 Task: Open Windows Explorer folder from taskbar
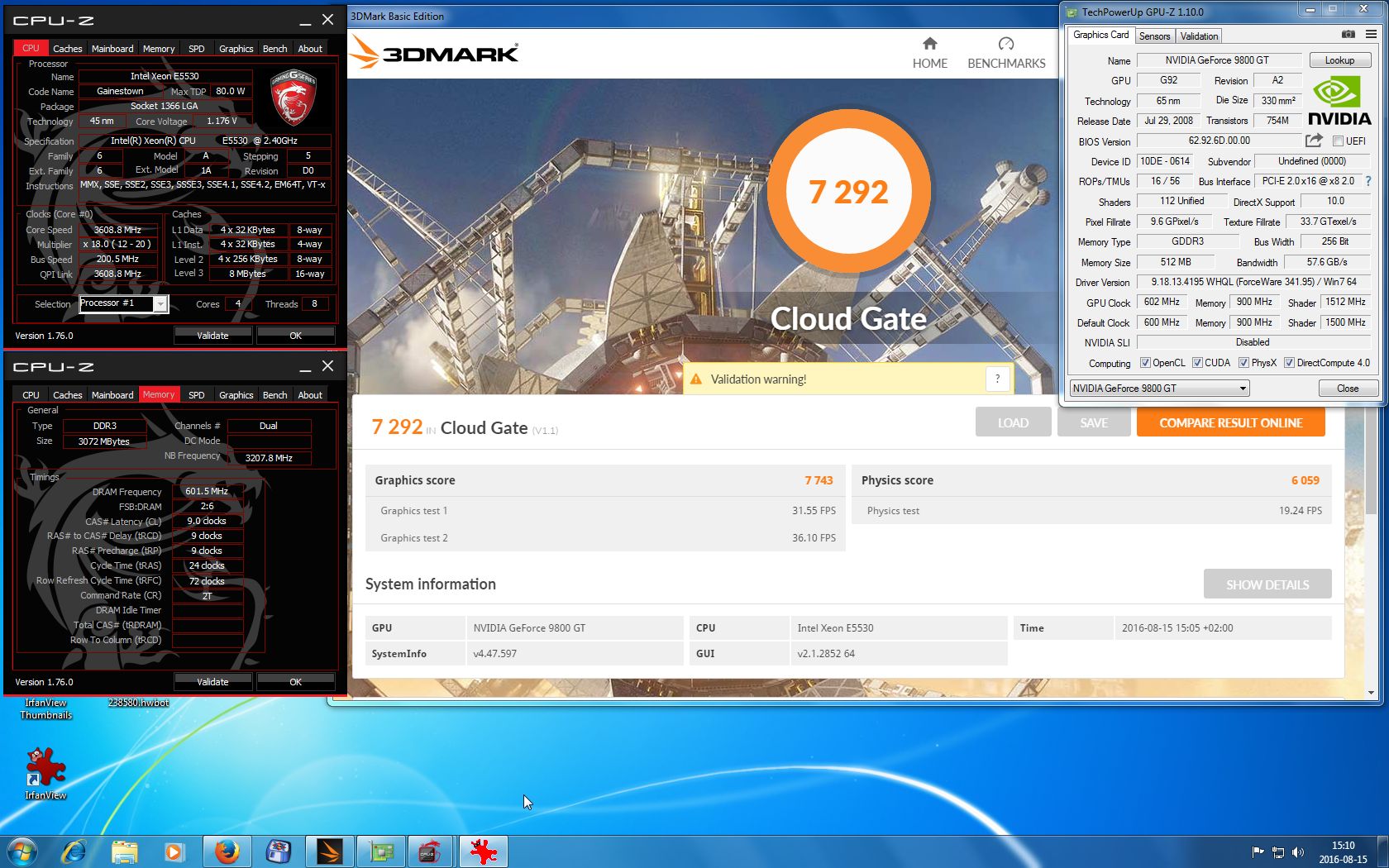point(125,851)
